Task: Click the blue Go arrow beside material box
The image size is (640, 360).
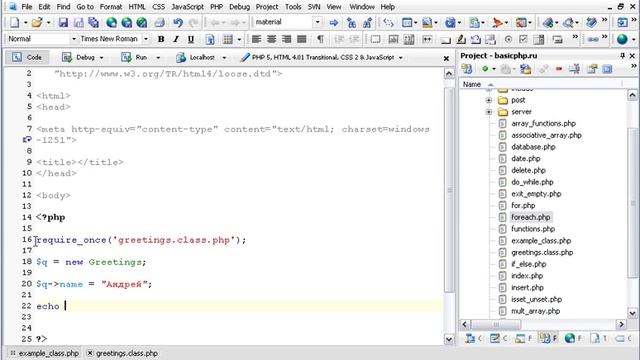Action: pos(334,22)
